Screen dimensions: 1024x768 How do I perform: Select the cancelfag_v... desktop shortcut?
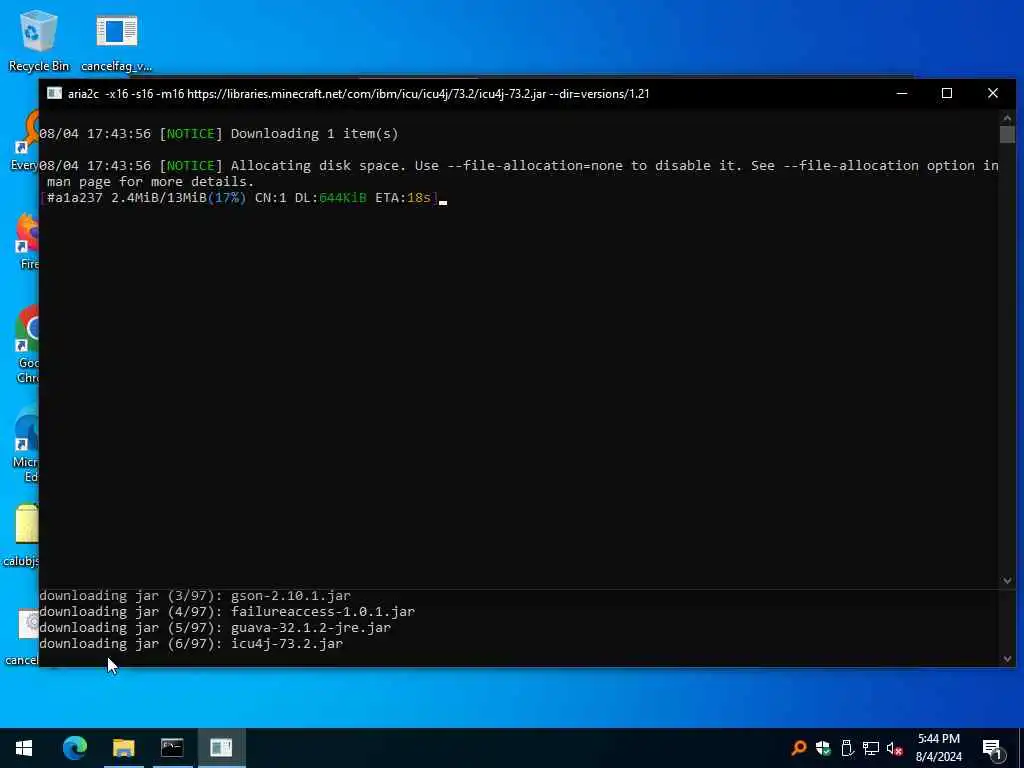pos(116,40)
